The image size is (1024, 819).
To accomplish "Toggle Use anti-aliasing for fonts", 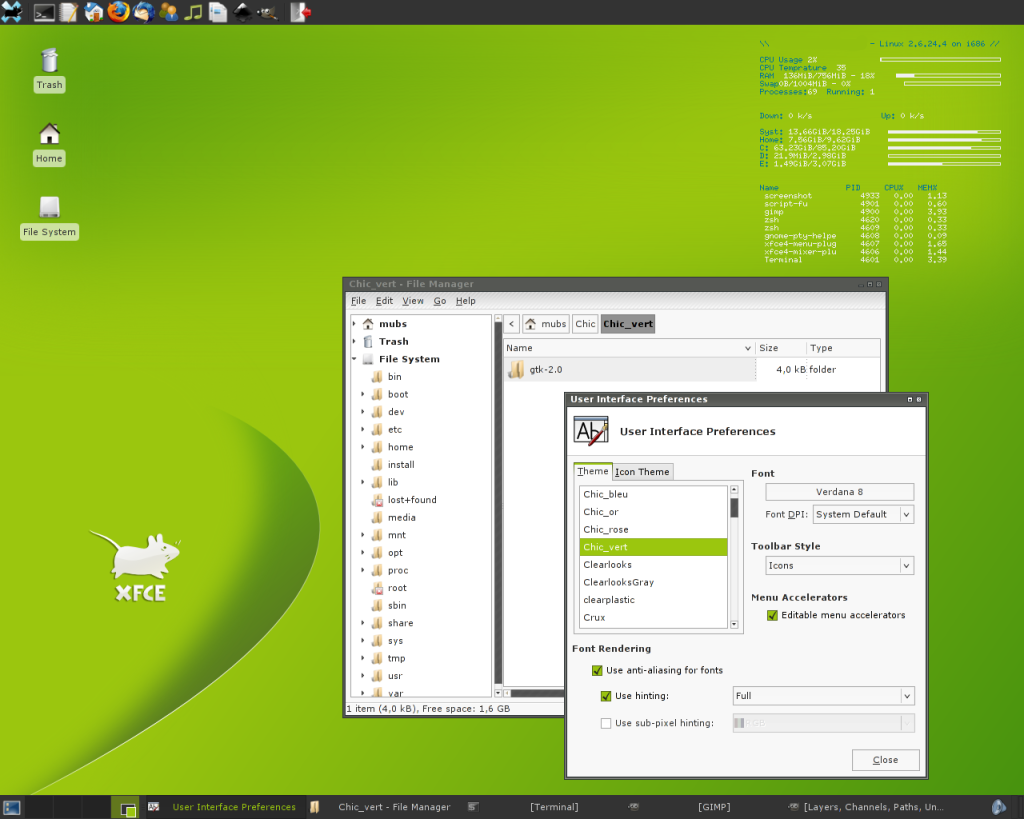I will point(597,670).
